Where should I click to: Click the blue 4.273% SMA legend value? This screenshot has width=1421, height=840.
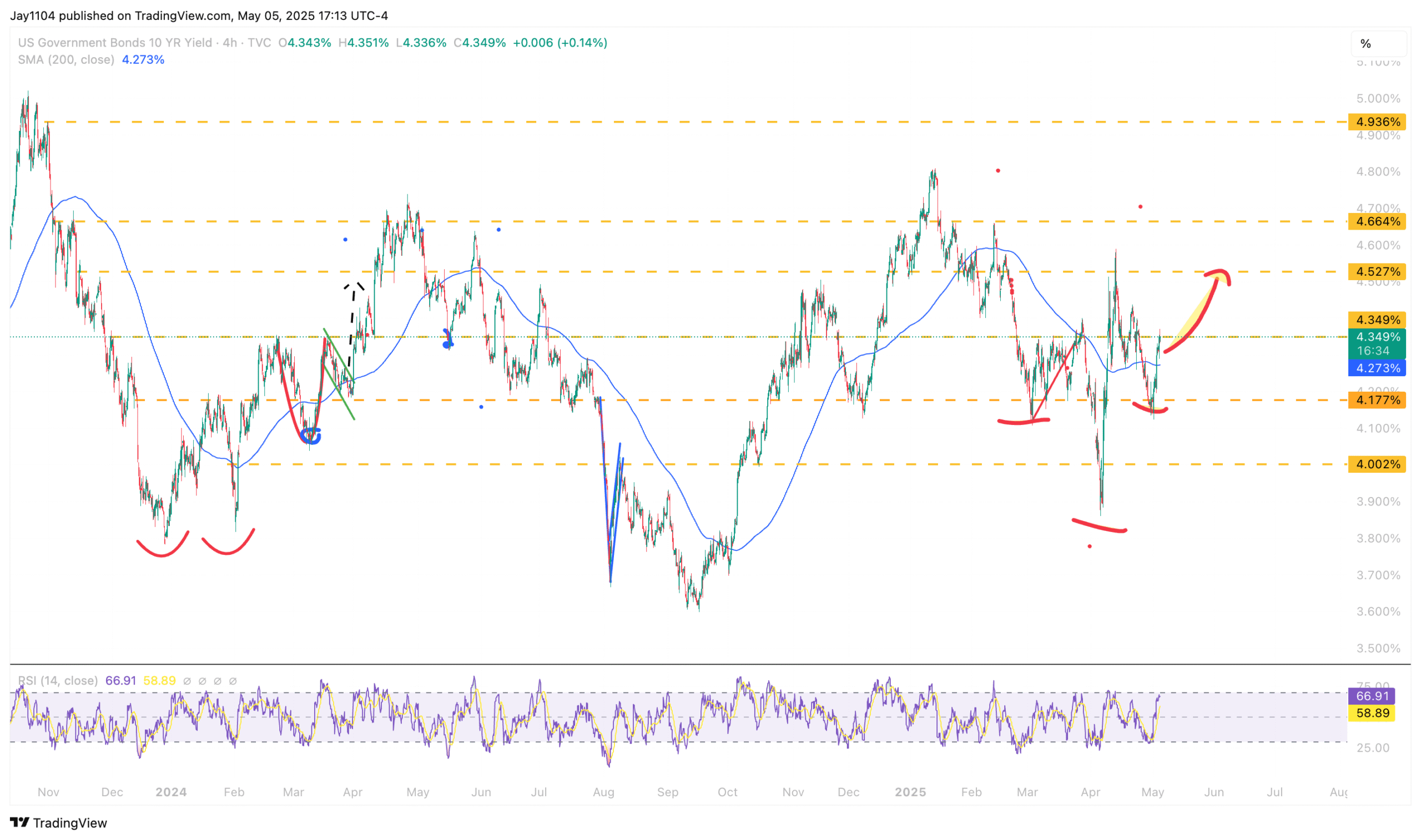point(143,59)
